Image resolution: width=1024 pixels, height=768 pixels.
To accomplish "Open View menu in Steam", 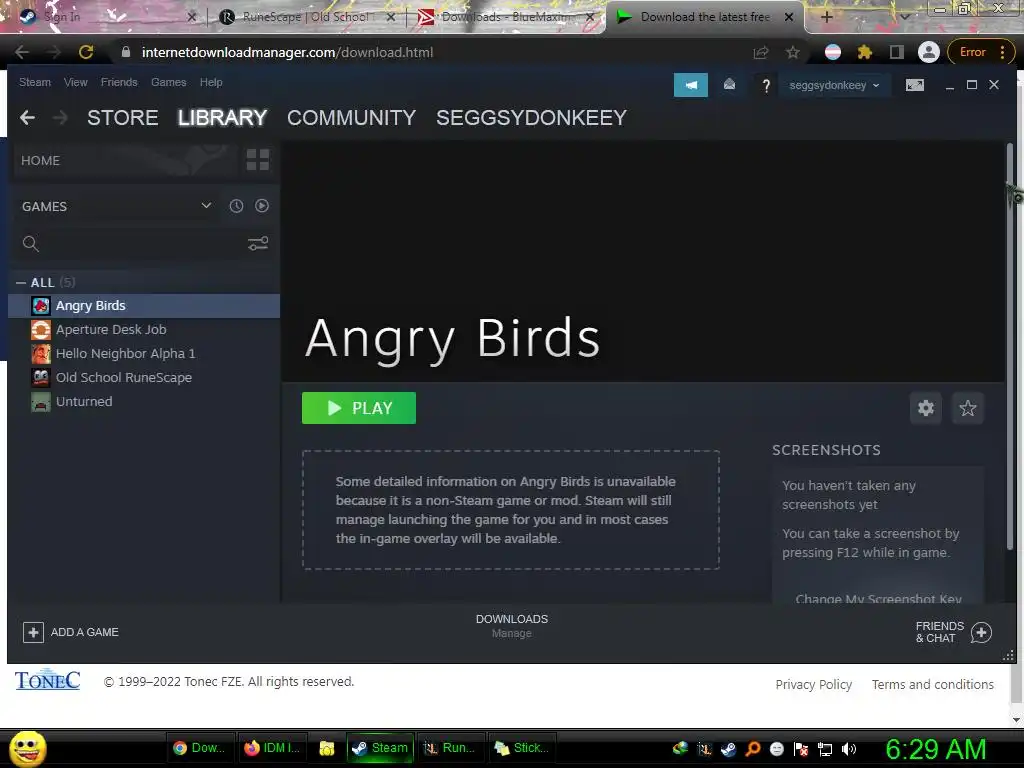I will (x=76, y=82).
